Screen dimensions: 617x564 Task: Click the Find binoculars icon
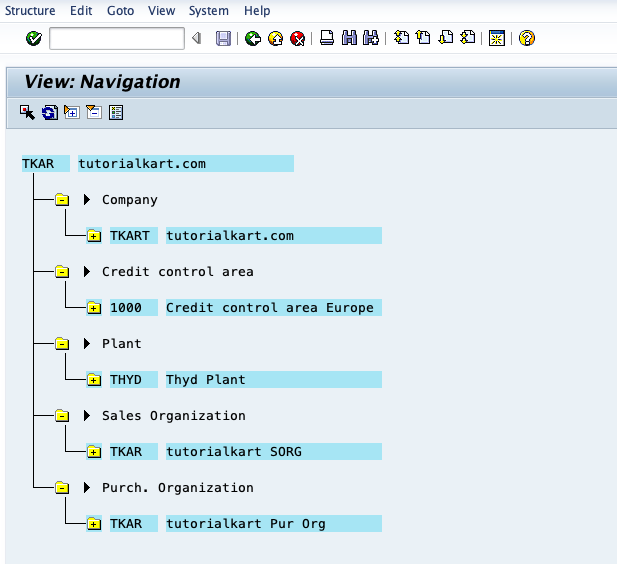pyautogui.click(x=349, y=38)
